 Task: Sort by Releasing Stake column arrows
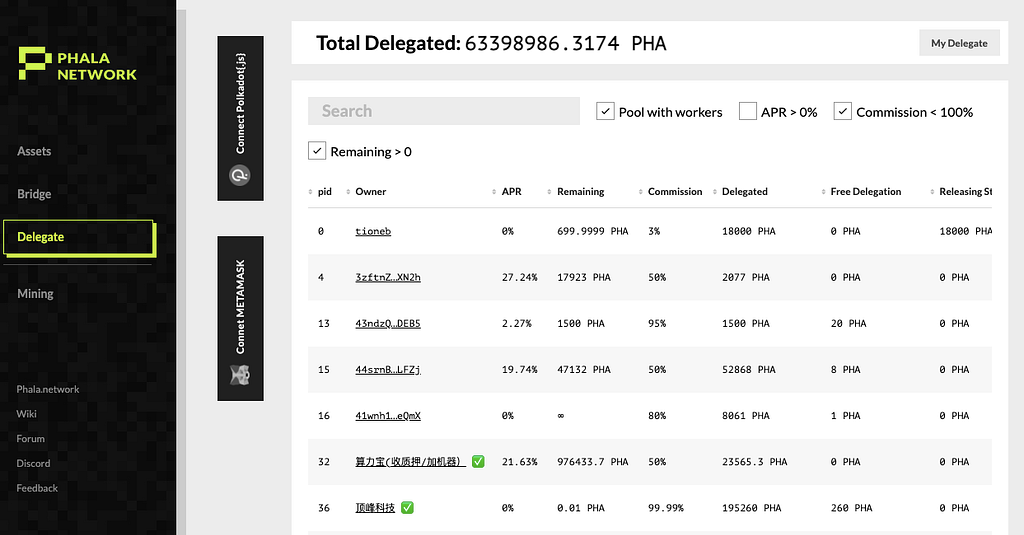tap(932, 192)
